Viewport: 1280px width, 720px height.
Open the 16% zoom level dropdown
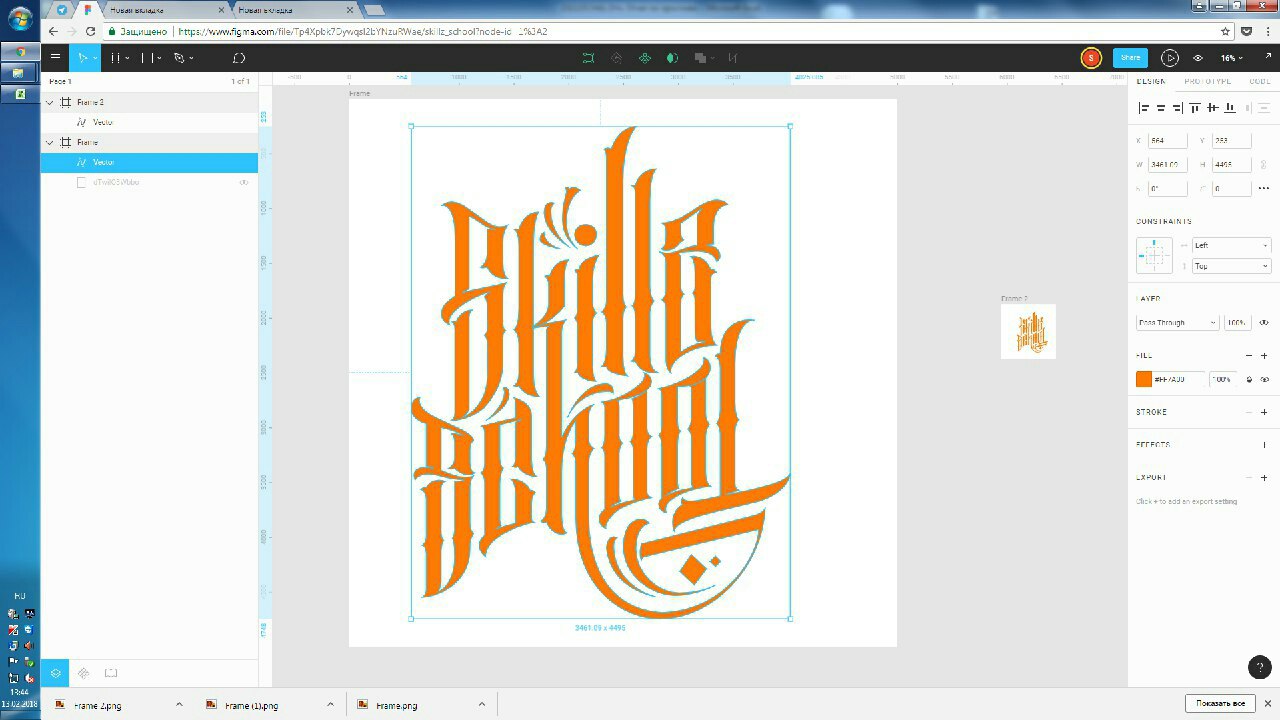(1231, 58)
